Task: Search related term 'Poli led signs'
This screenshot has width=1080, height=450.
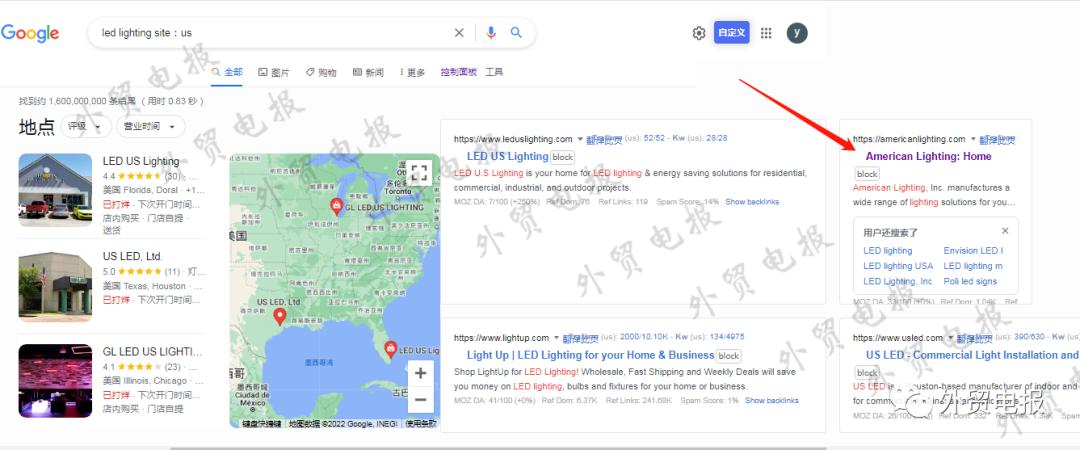Action: pos(970,281)
